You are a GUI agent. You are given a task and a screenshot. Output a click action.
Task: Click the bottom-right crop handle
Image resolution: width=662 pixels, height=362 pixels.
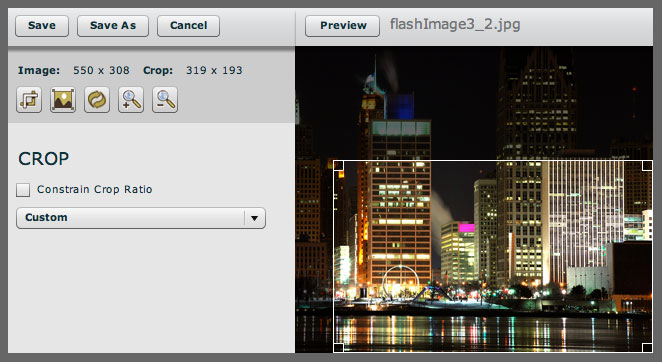point(647,347)
